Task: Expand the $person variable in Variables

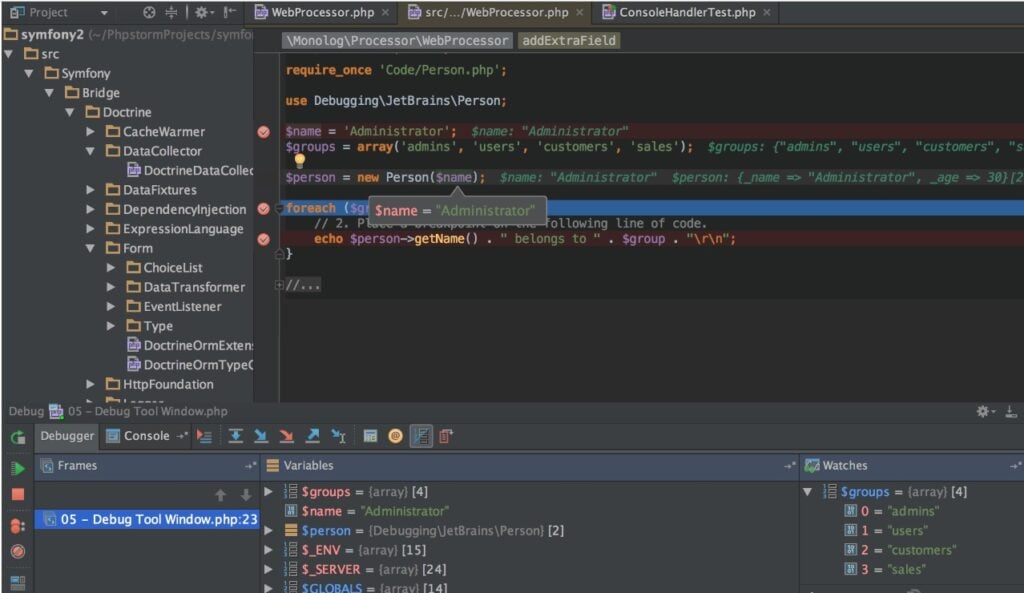Action: coord(268,530)
